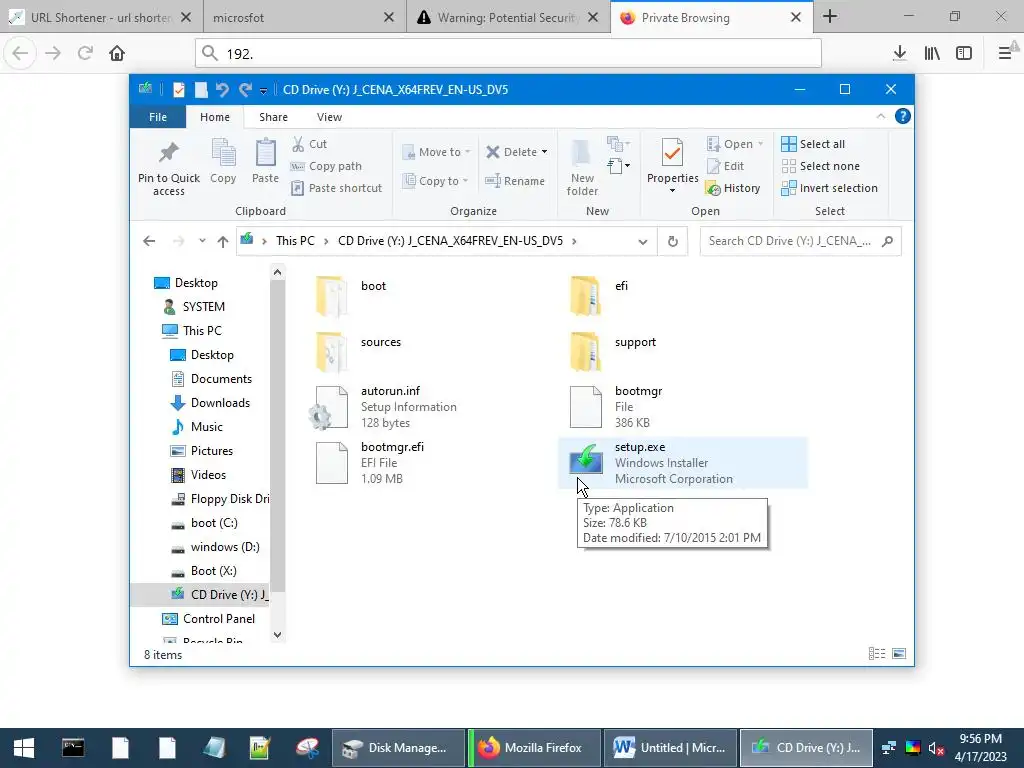Click Select none in ribbon

820,166
